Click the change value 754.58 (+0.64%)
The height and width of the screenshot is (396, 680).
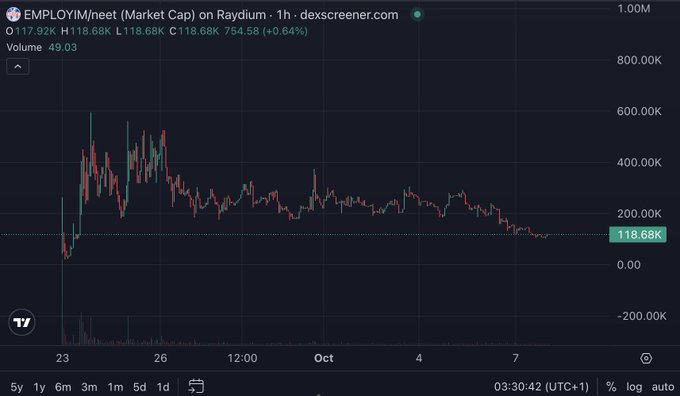click(x=266, y=31)
